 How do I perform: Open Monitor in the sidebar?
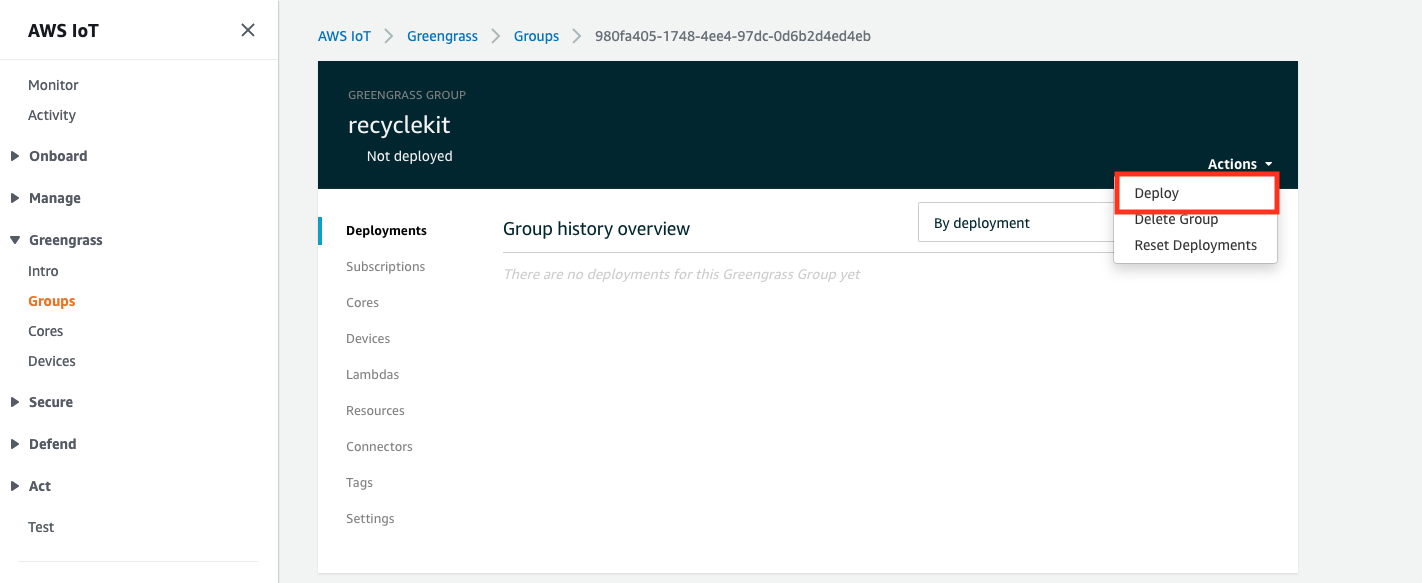(x=53, y=85)
